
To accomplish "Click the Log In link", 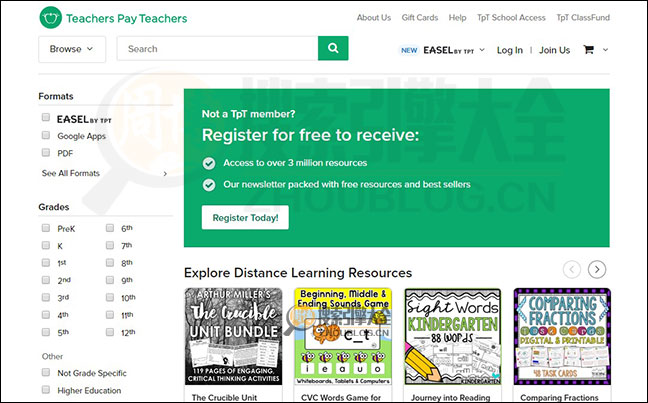I will pyautogui.click(x=509, y=49).
